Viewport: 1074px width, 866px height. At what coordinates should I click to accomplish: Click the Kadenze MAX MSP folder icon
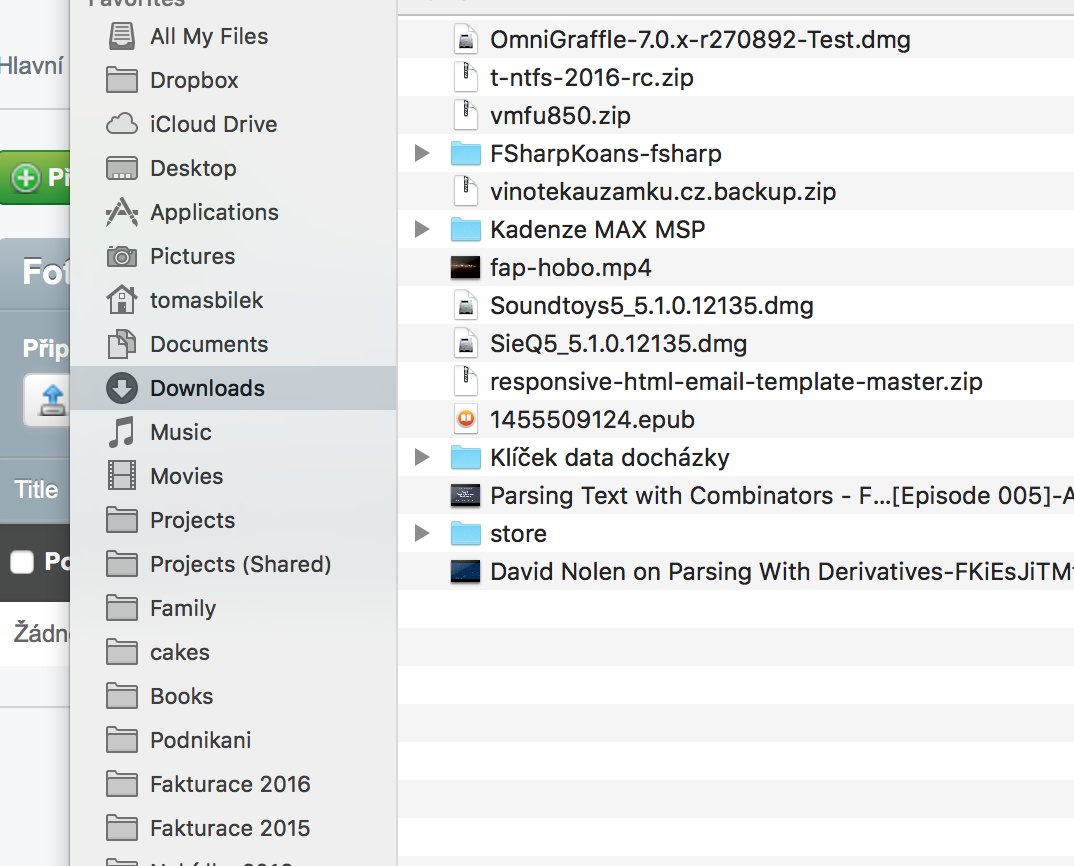click(466, 230)
